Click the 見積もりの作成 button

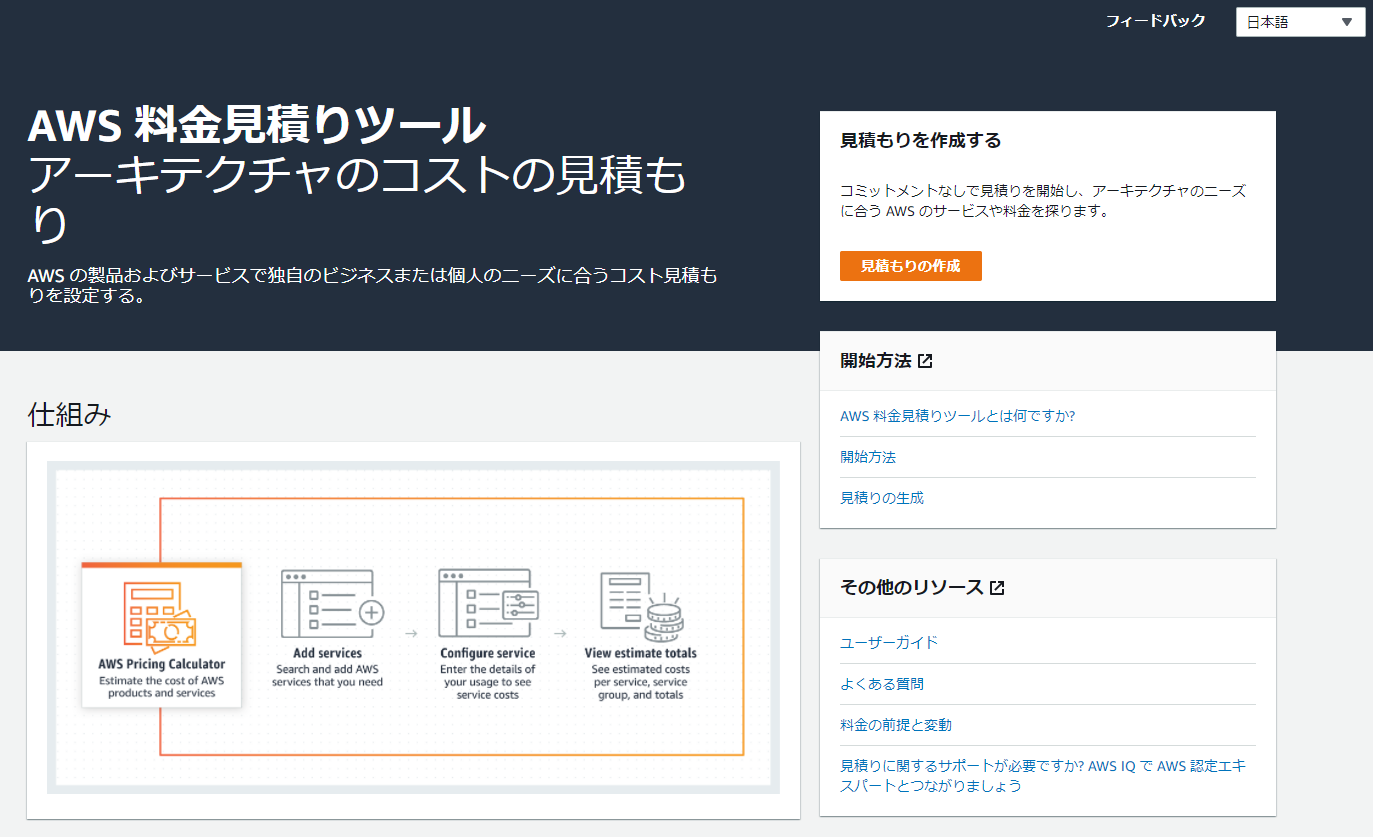coord(911,266)
